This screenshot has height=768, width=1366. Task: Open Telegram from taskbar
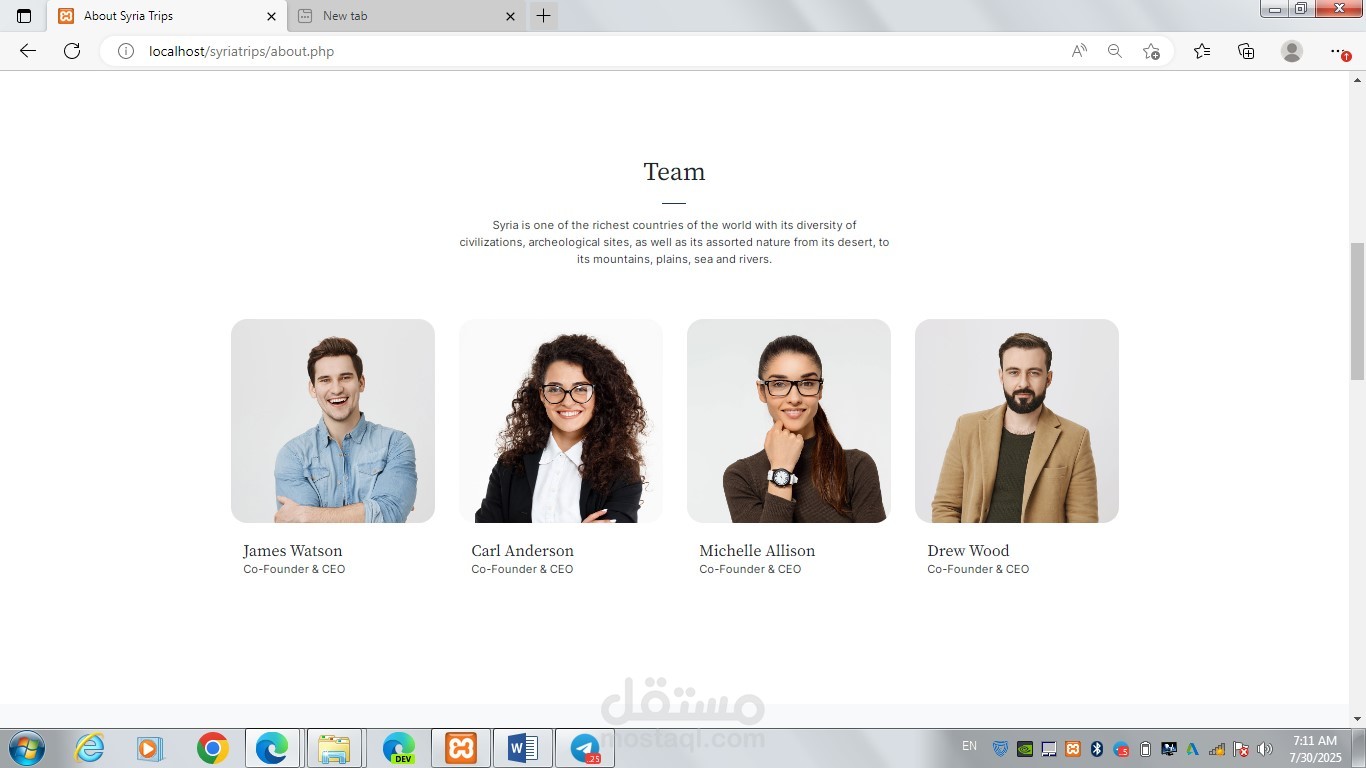[585, 748]
